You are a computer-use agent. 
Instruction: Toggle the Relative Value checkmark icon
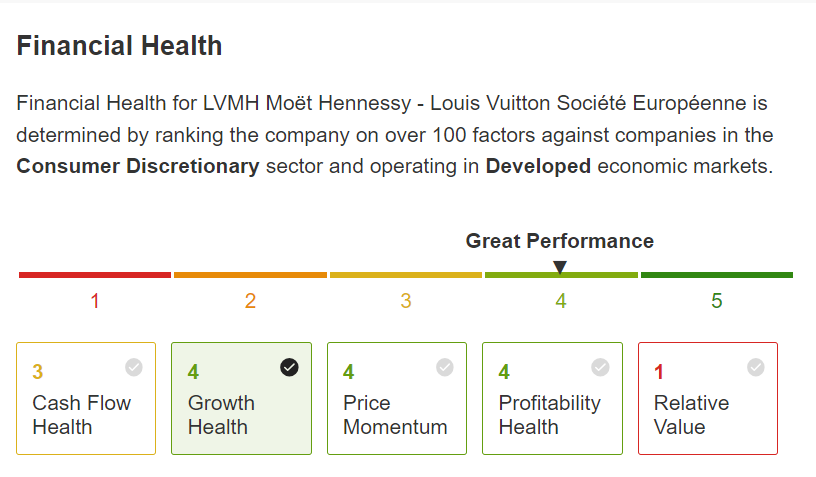(x=756, y=367)
